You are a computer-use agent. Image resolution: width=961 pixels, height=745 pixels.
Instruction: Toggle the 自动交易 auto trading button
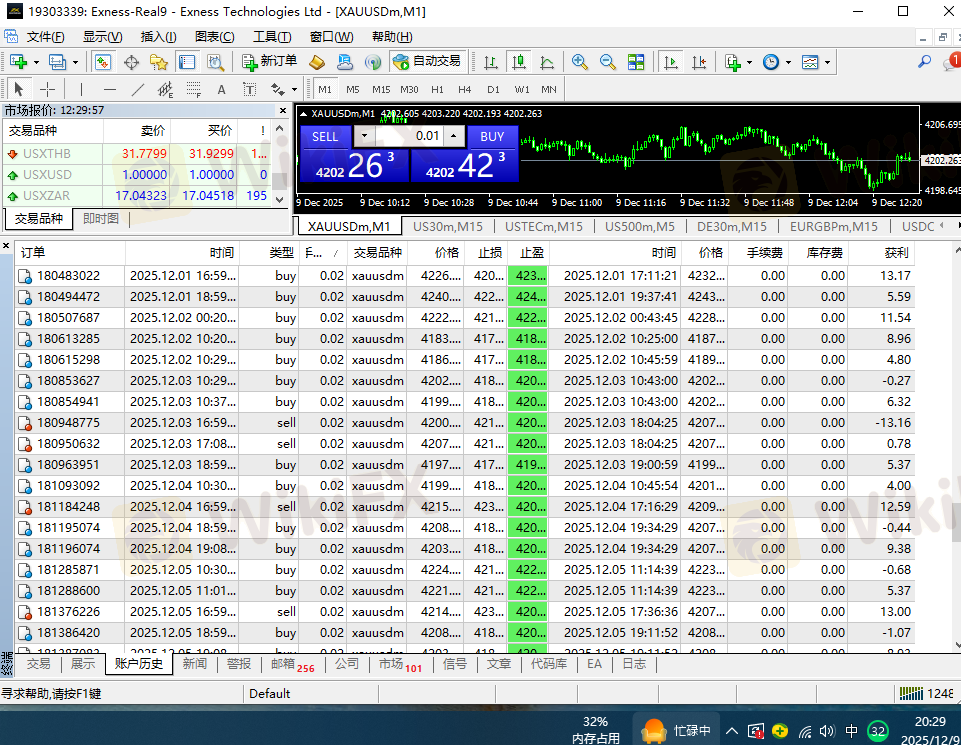[427, 62]
